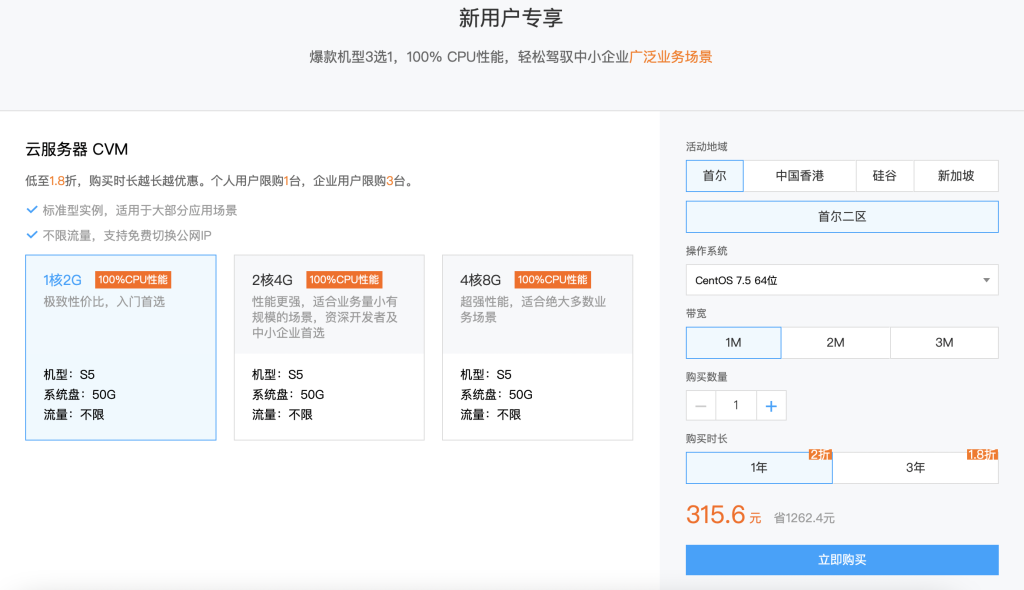Click the 1.8折 discount badge
Image resolution: width=1024 pixels, height=590 pixels.
tap(982, 455)
